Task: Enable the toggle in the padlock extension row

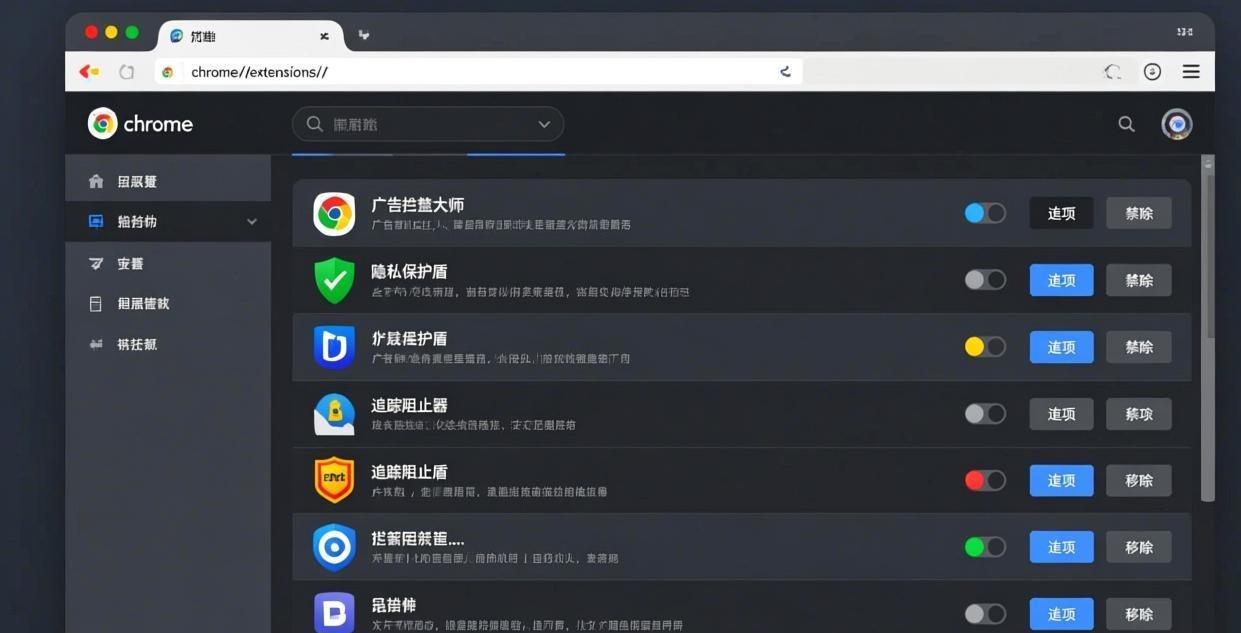Action: (985, 414)
